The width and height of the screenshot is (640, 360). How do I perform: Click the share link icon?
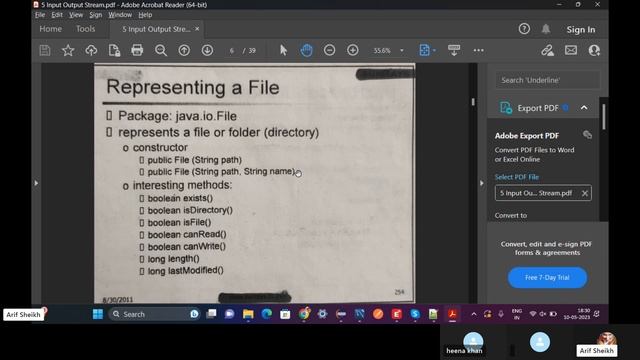click(547, 50)
